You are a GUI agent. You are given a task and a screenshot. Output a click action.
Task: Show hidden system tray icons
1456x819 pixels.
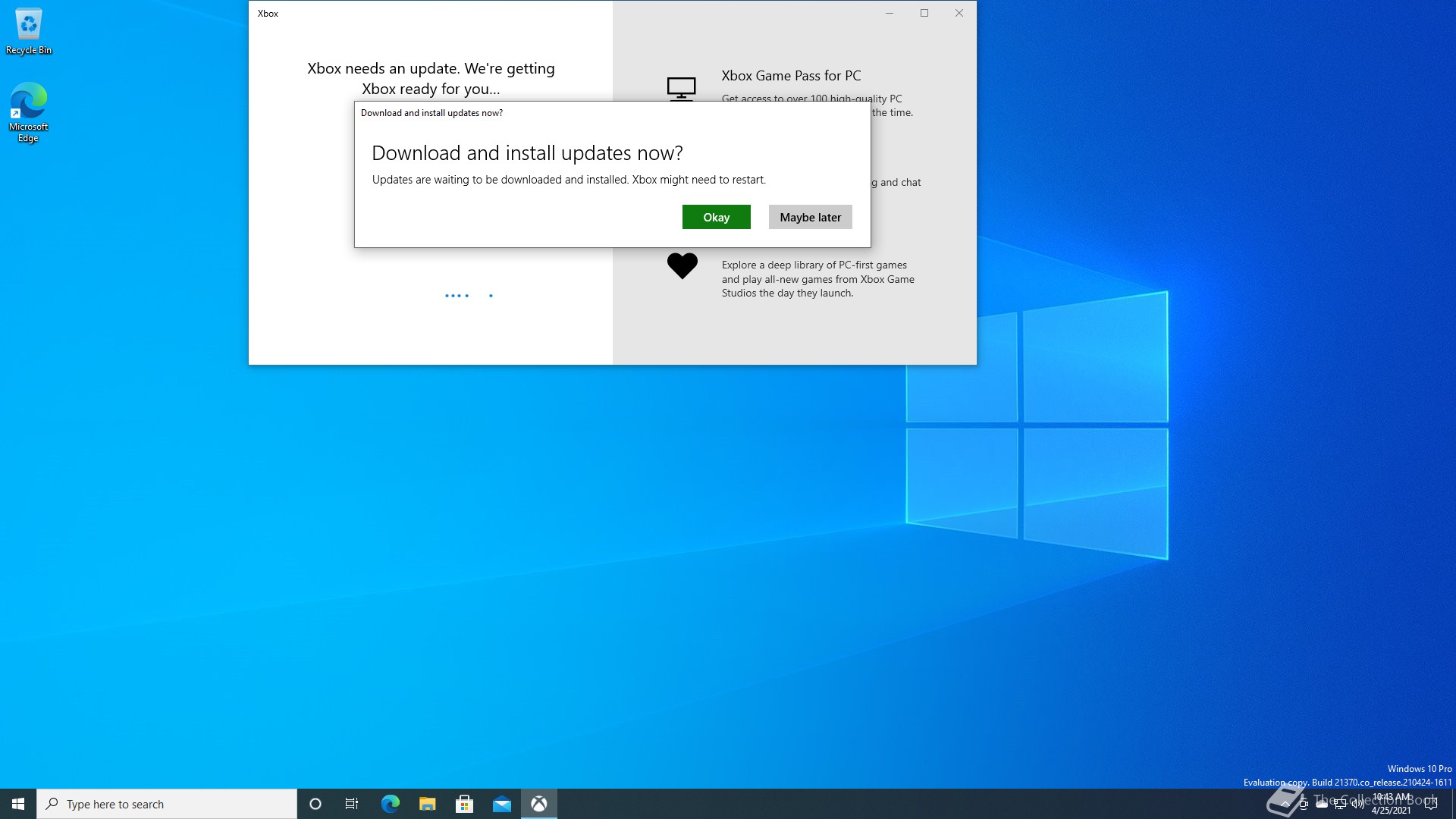point(1285,804)
